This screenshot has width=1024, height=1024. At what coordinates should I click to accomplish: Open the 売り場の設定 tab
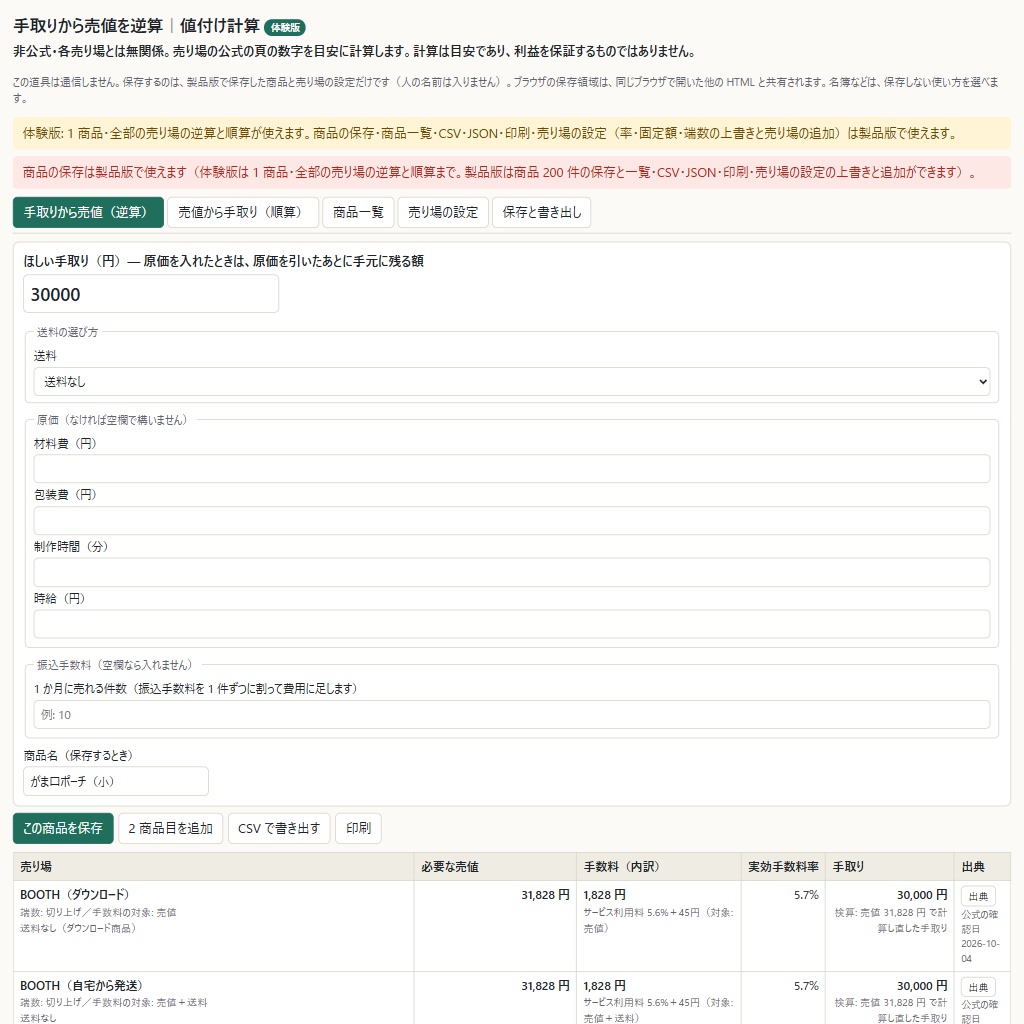point(443,212)
